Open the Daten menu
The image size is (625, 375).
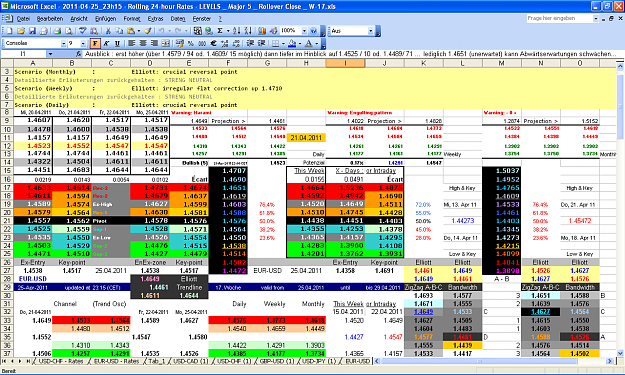(x=178, y=18)
